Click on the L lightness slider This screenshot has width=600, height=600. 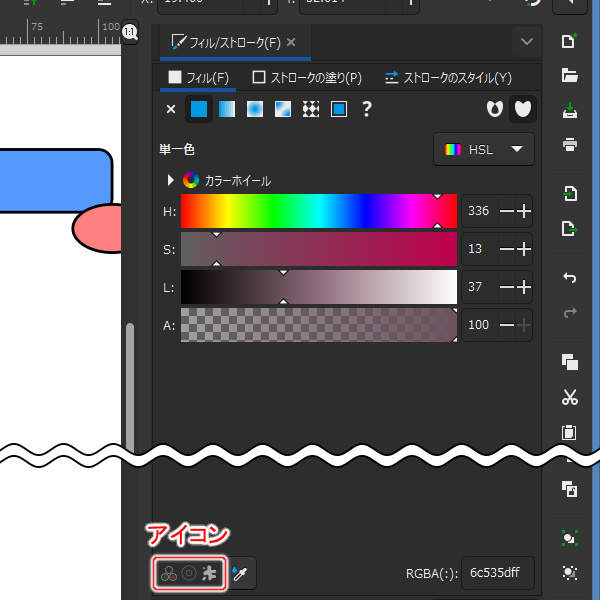[x=319, y=287]
